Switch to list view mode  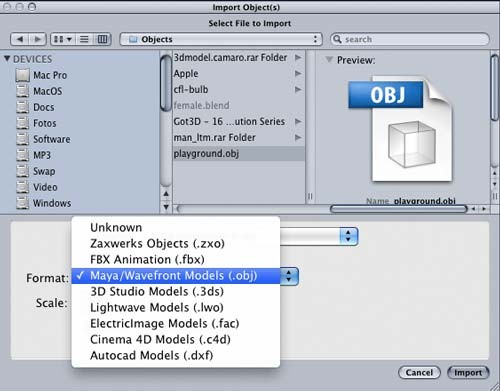pos(84,39)
